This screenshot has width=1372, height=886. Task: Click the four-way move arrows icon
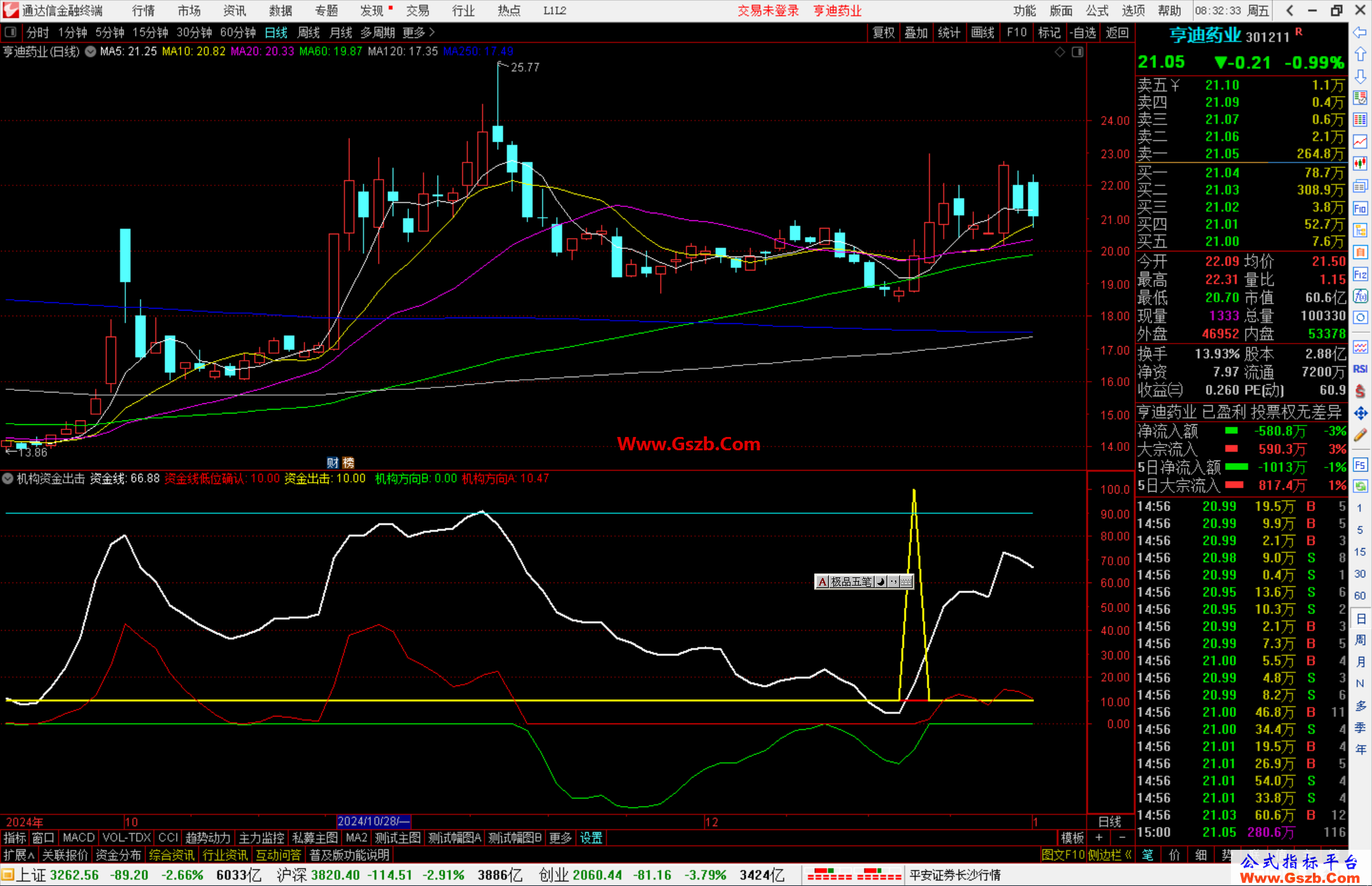coord(1360,413)
